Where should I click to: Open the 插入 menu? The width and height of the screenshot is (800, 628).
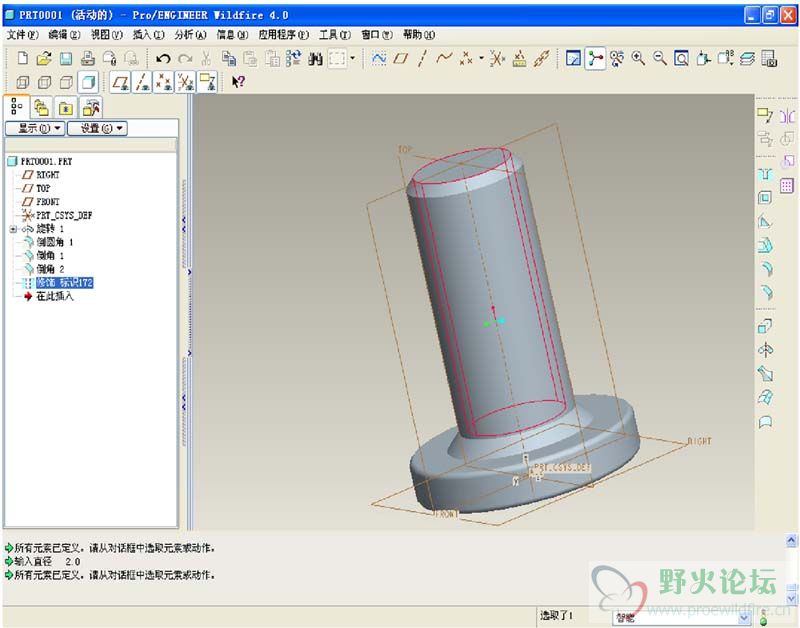148,35
